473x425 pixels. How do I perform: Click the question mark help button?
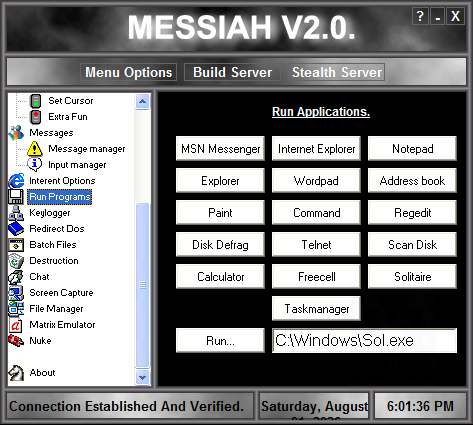[420, 16]
